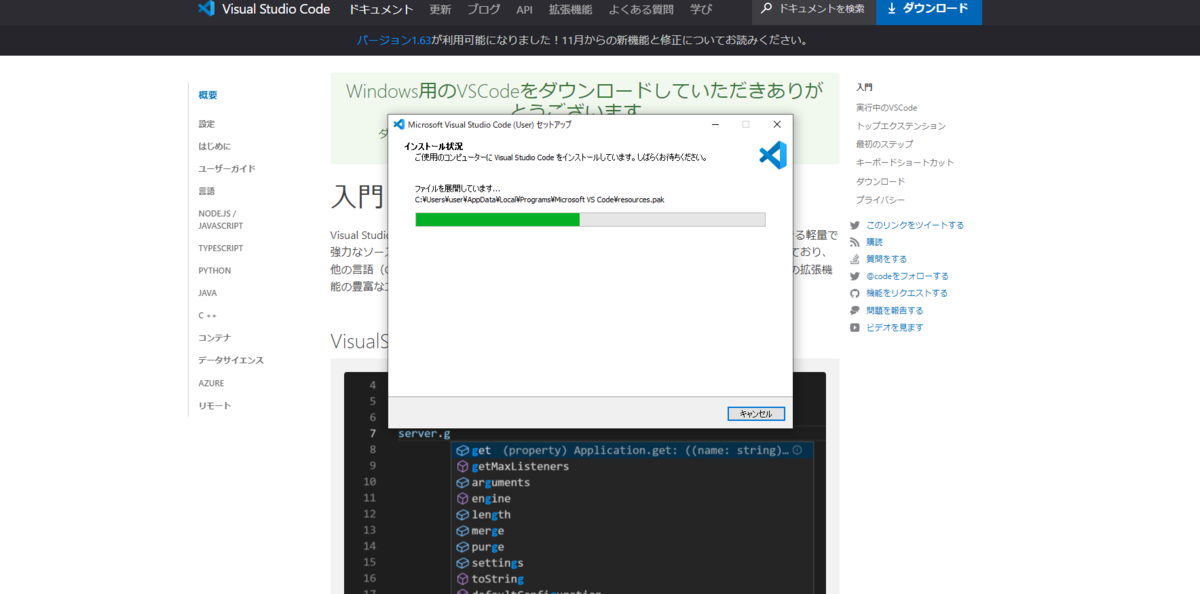This screenshot has width=1200, height=594.
Task: Click the cube icon beside getMaxListeners suggestion
Action: (462, 466)
